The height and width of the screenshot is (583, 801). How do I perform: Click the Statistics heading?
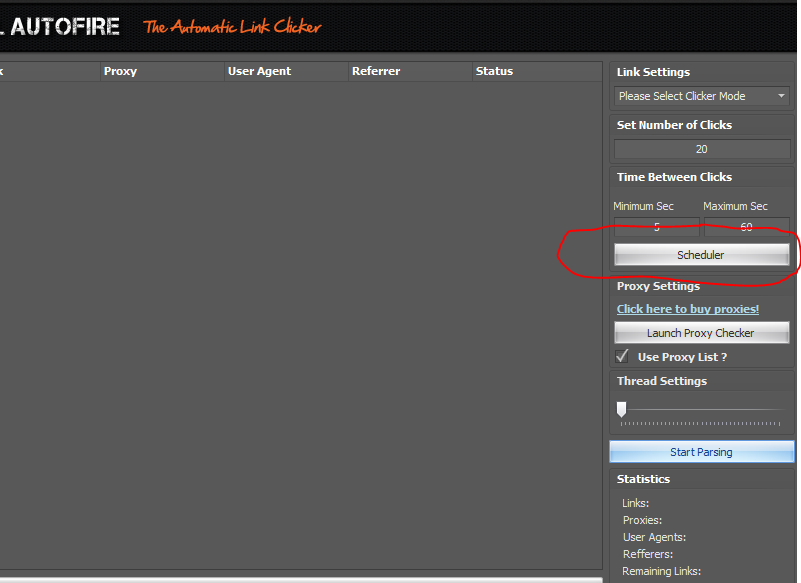(x=643, y=479)
